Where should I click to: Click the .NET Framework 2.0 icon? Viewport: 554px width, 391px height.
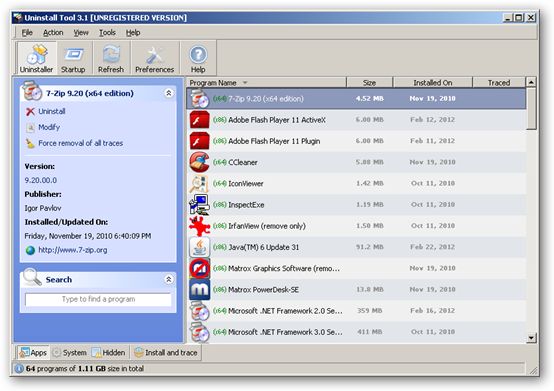pyautogui.click(x=200, y=310)
